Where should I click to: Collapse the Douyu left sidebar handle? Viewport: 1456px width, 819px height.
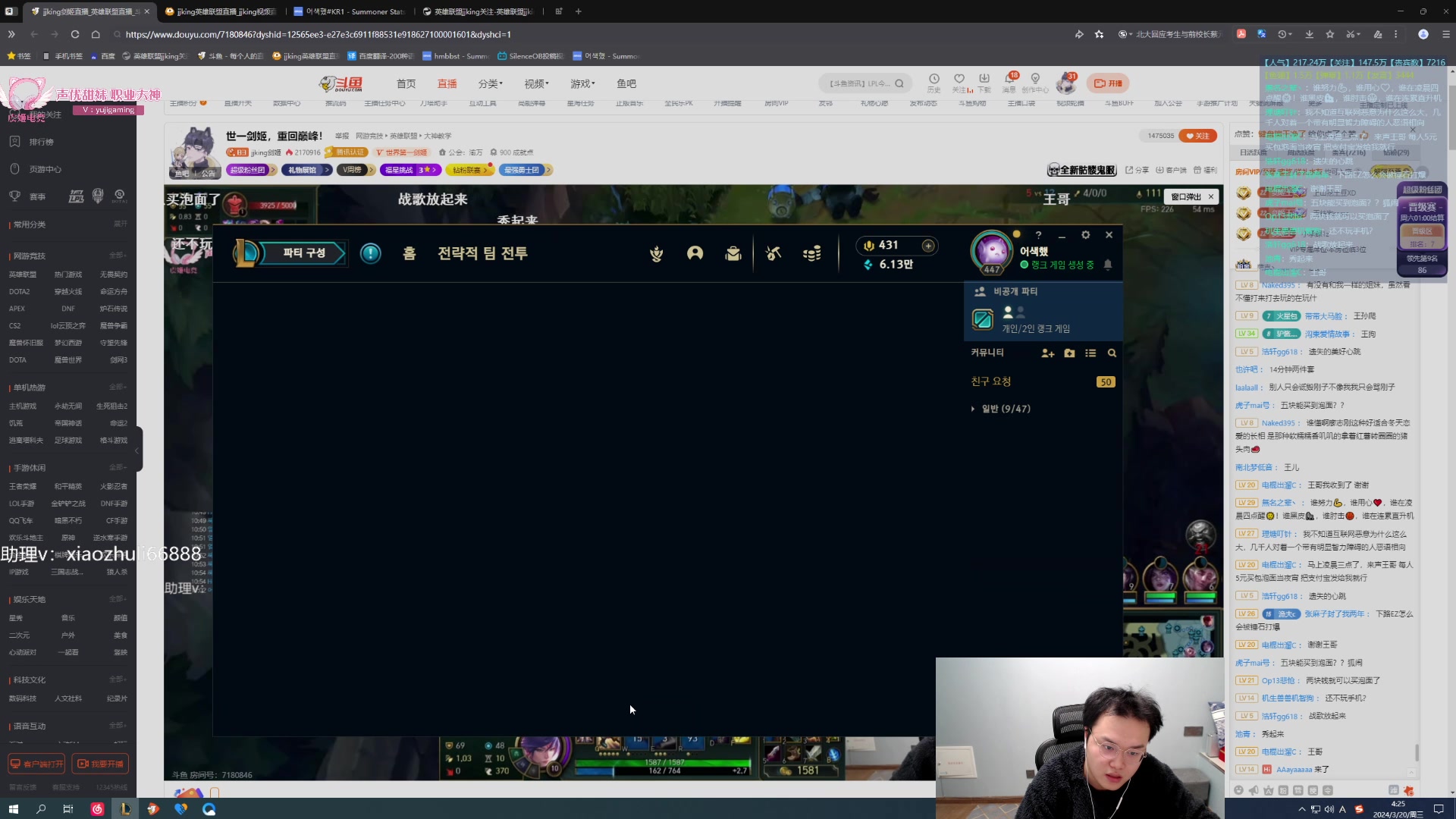click(137, 450)
